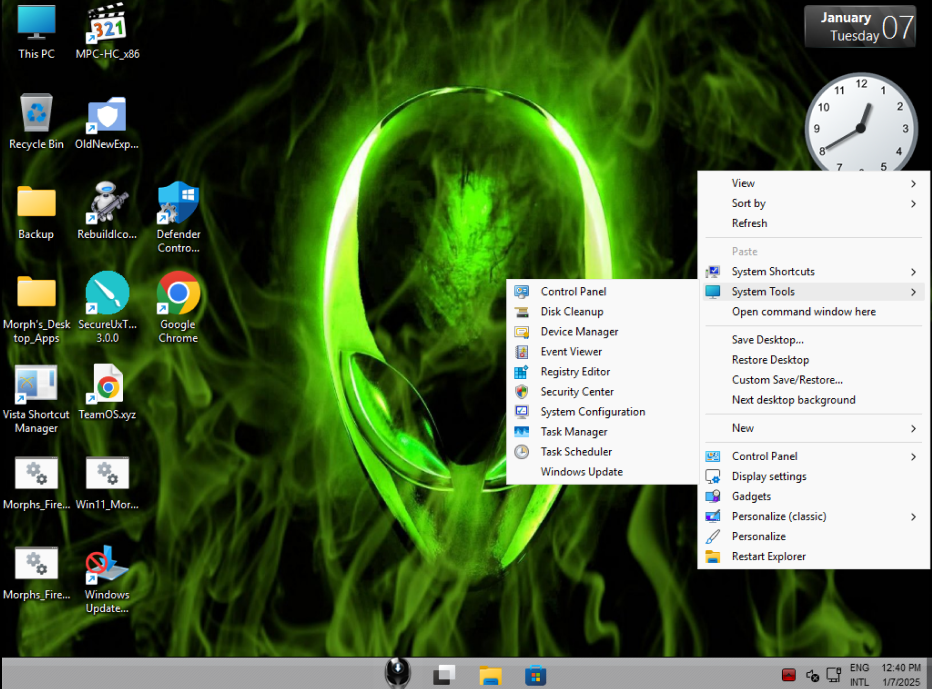Open Task Manager from the submenu
932x689 pixels.
point(603,432)
